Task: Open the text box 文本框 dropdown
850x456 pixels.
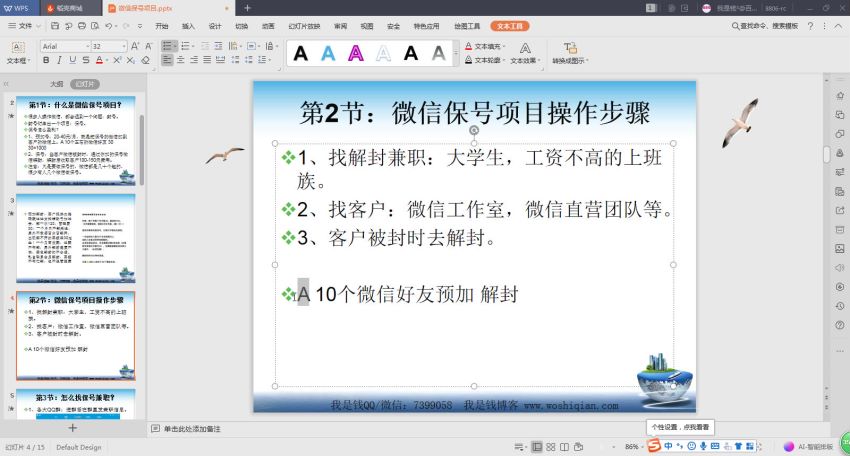Action: click(x=18, y=61)
